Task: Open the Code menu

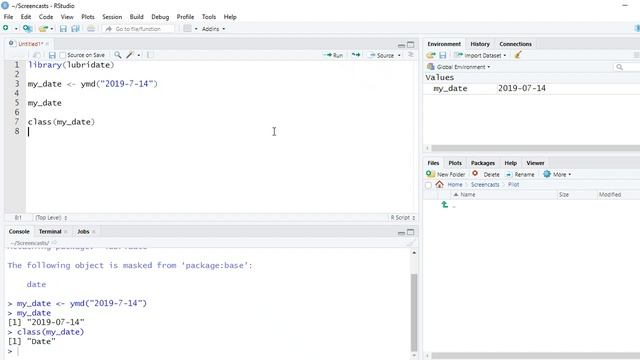Action: (x=46, y=17)
